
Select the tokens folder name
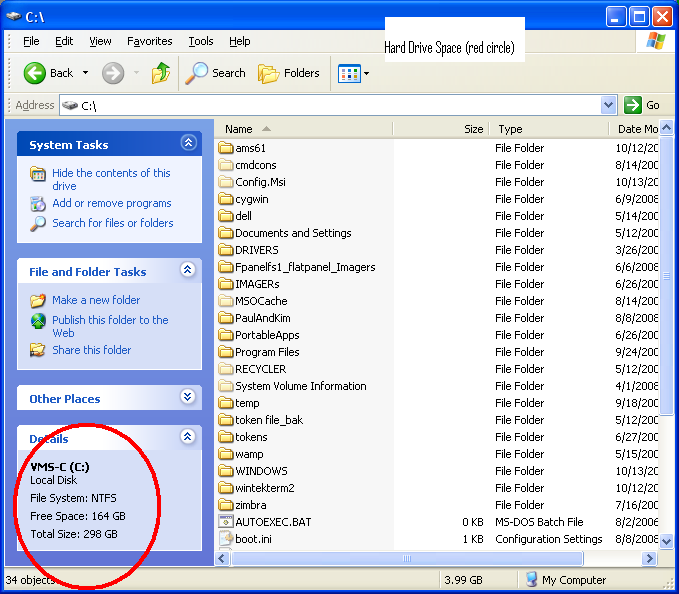(251, 437)
